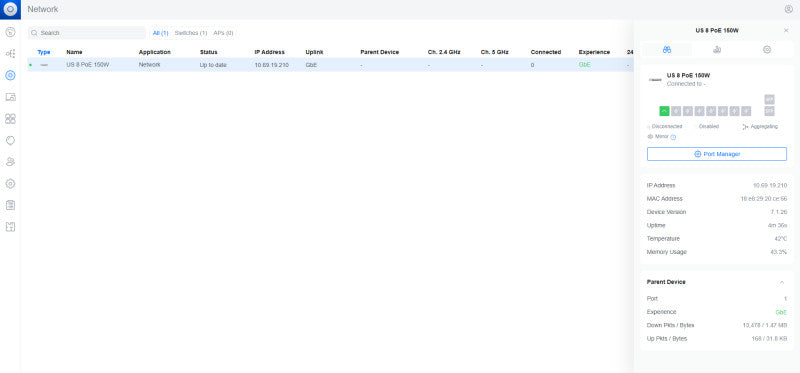Select gray port 5 in port diagram

click(x=711, y=111)
